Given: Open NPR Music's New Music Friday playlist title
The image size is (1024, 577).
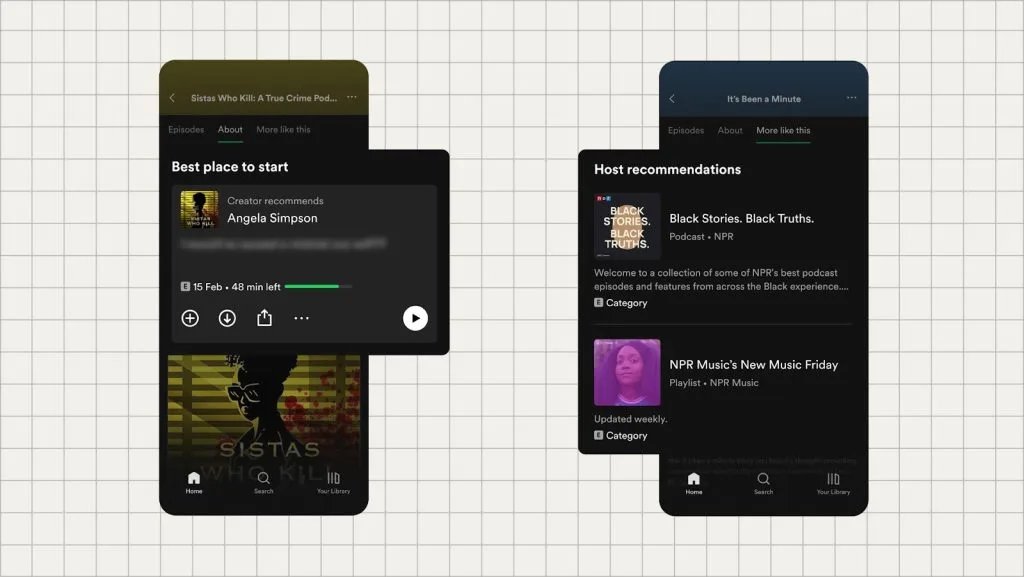Looking at the screenshot, I should [x=754, y=365].
